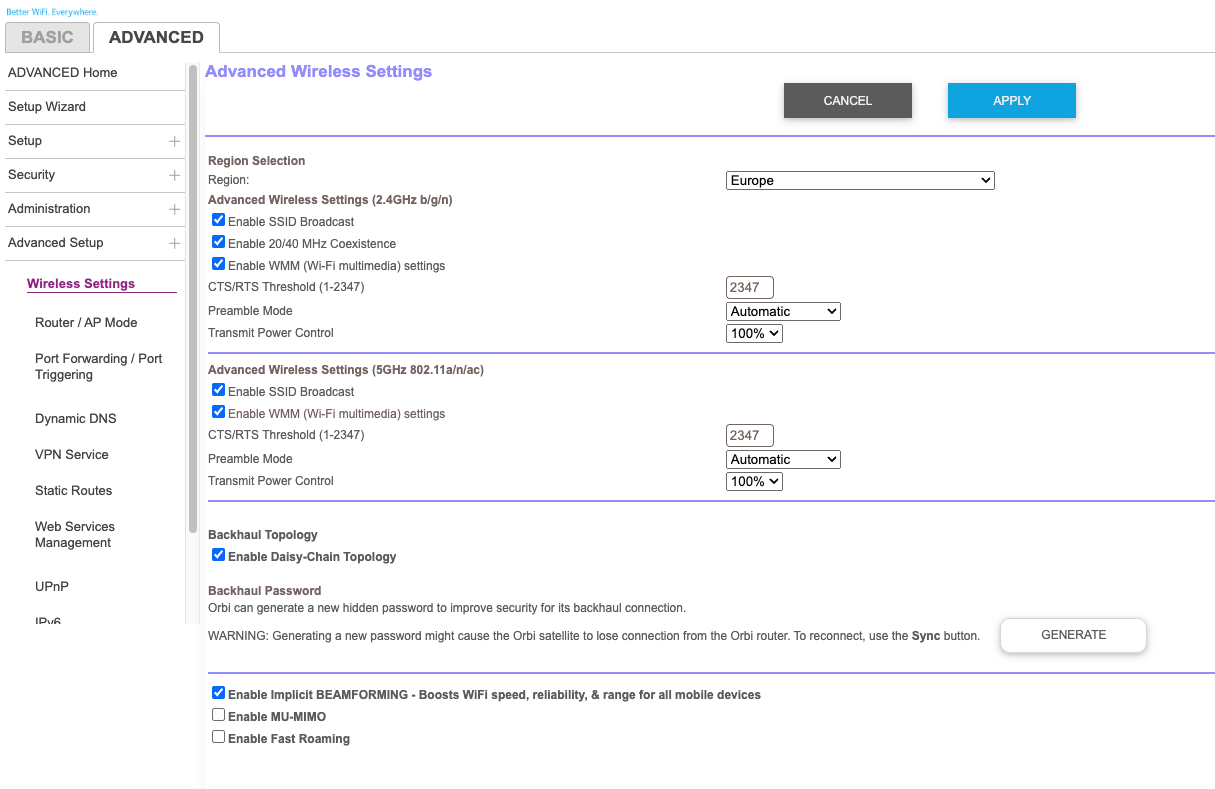
Task: Expand the Setup menu plus icon
Action: [175, 141]
